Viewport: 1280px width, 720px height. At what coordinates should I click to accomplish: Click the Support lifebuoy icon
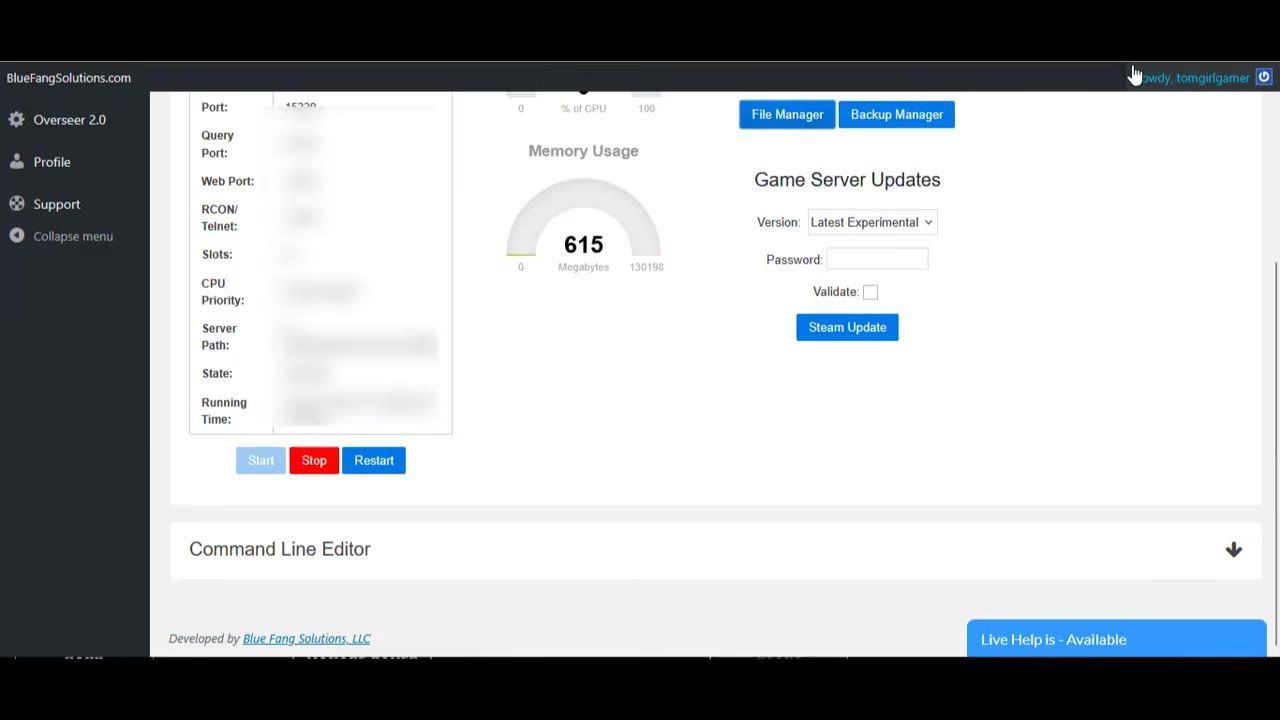pos(16,203)
